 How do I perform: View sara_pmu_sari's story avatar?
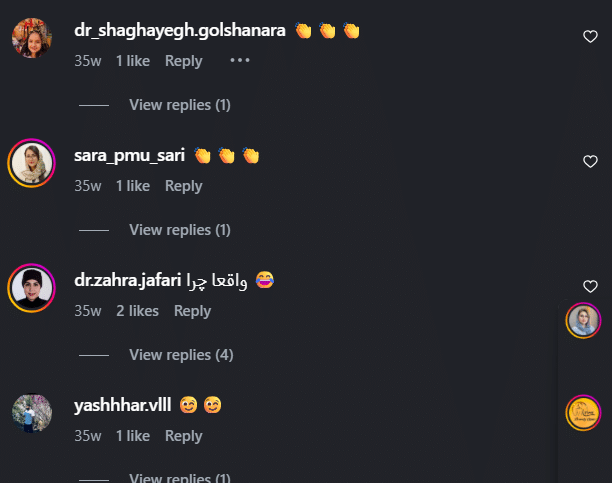[32, 163]
